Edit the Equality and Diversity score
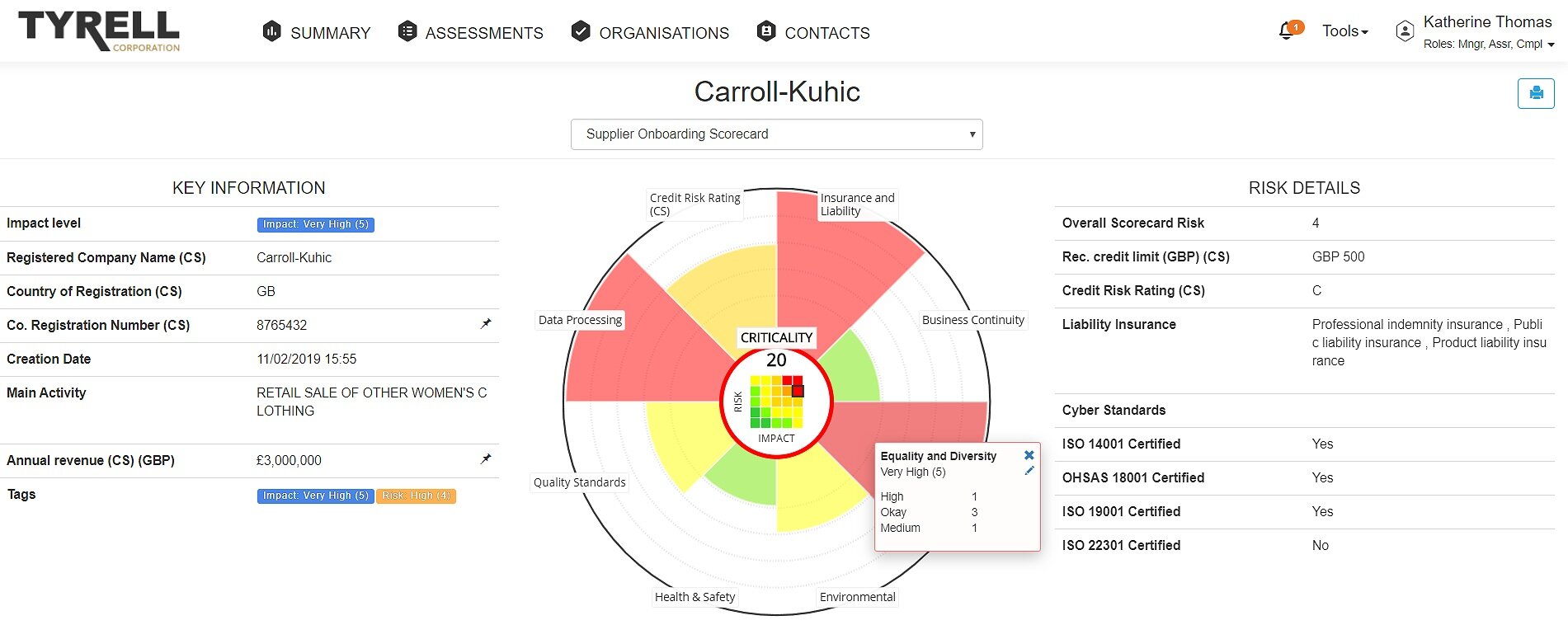Image resolution: width=1568 pixels, height=625 pixels. pos(1029,471)
